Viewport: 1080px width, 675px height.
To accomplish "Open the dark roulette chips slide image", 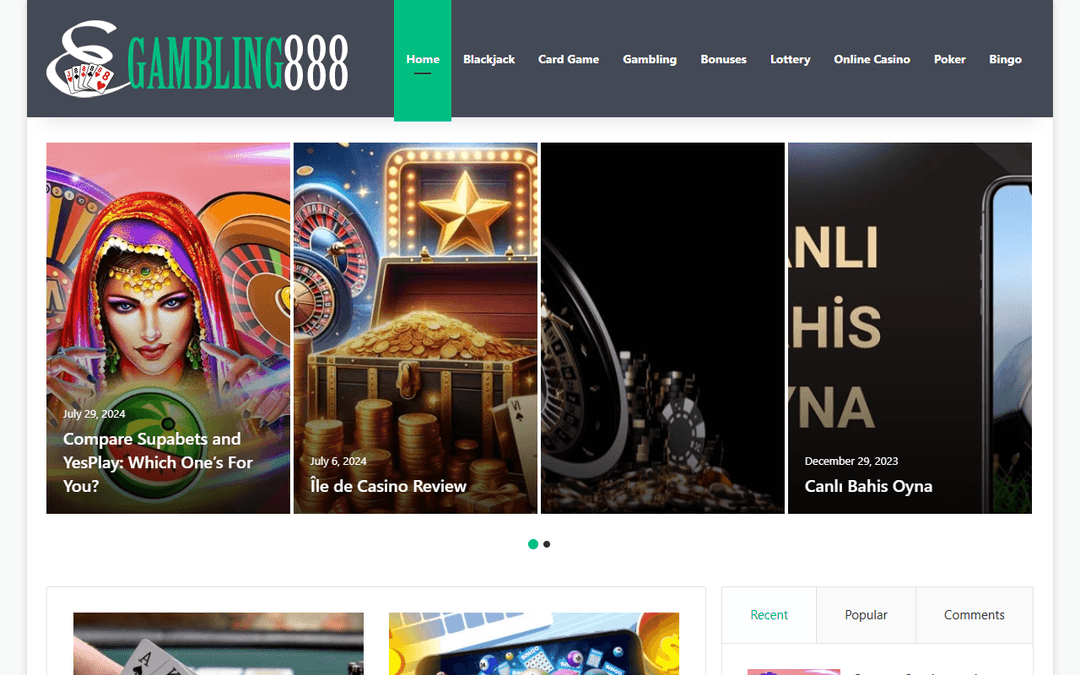I will pos(663,328).
